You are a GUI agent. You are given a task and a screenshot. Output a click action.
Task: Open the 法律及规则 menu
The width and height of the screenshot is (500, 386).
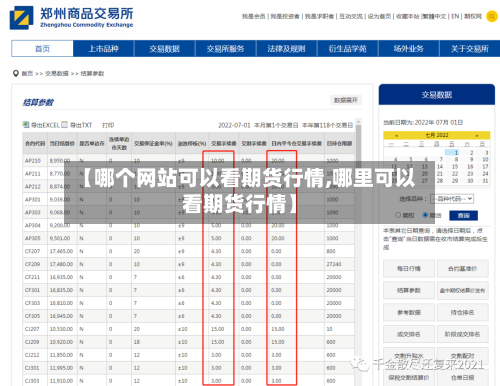click(286, 49)
